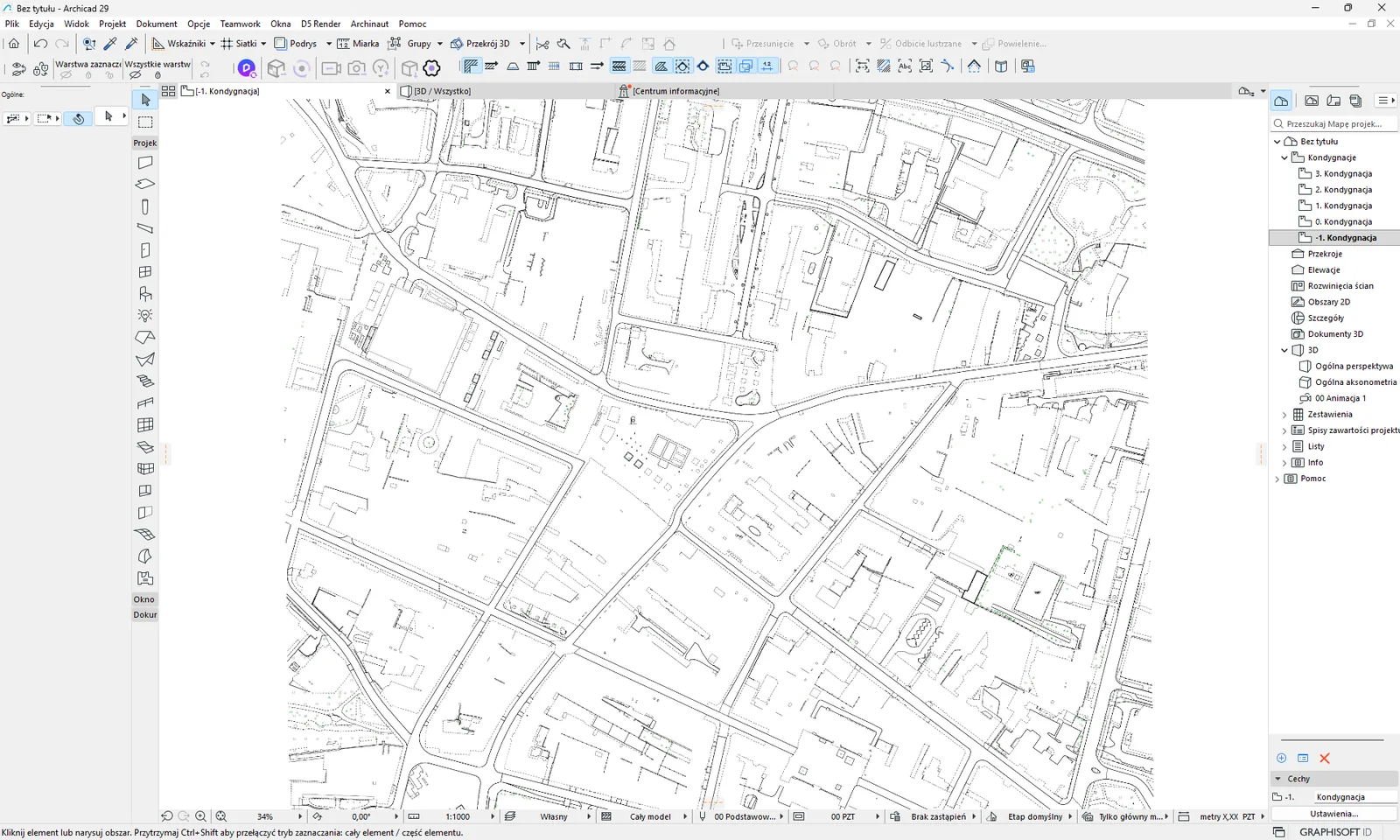The width and height of the screenshot is (1400, 840).
Task: Activate the syringe inject parameters tool
Action: pyautogui.click(x=132, y=43)
